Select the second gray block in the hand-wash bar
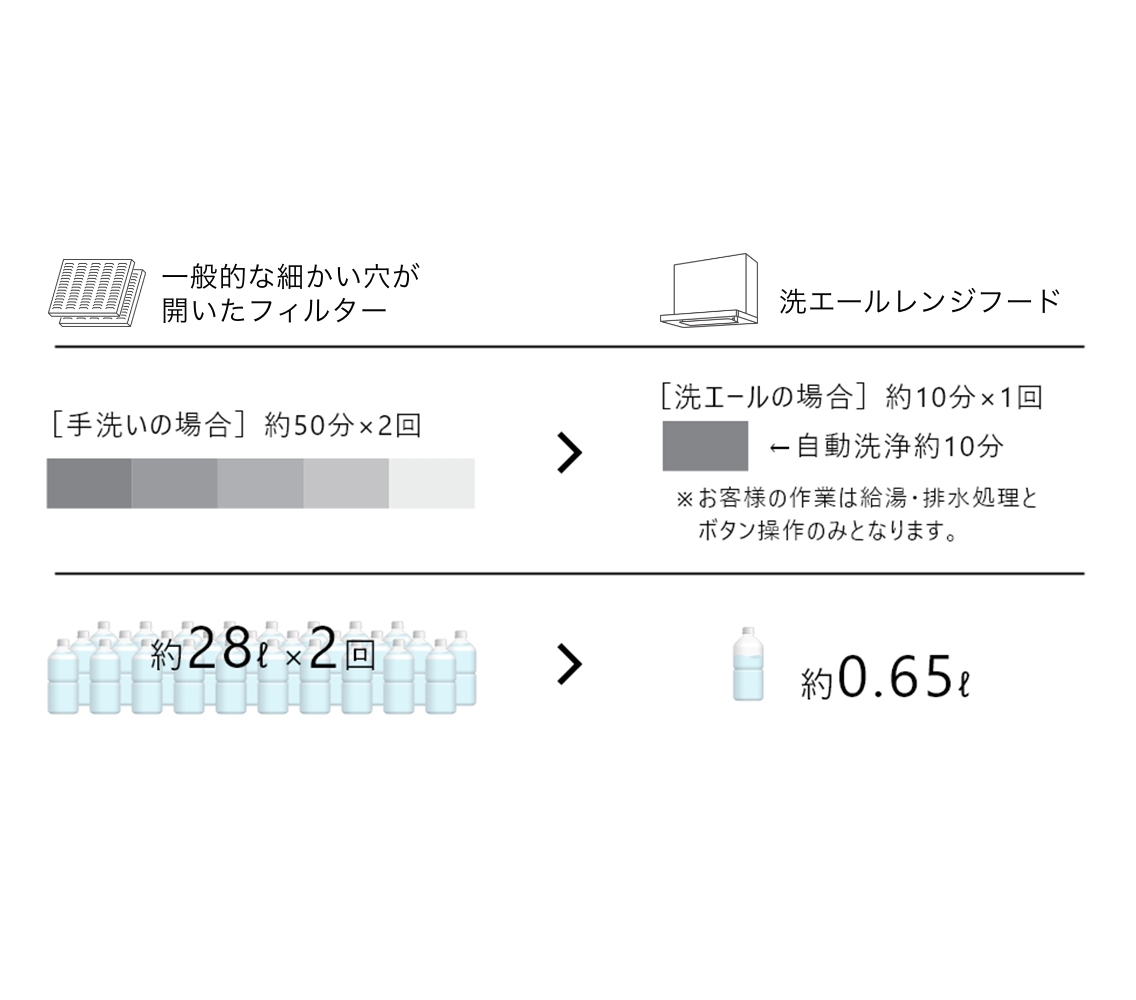This screenshot has height=1000, width=1136. click(174, 483)
